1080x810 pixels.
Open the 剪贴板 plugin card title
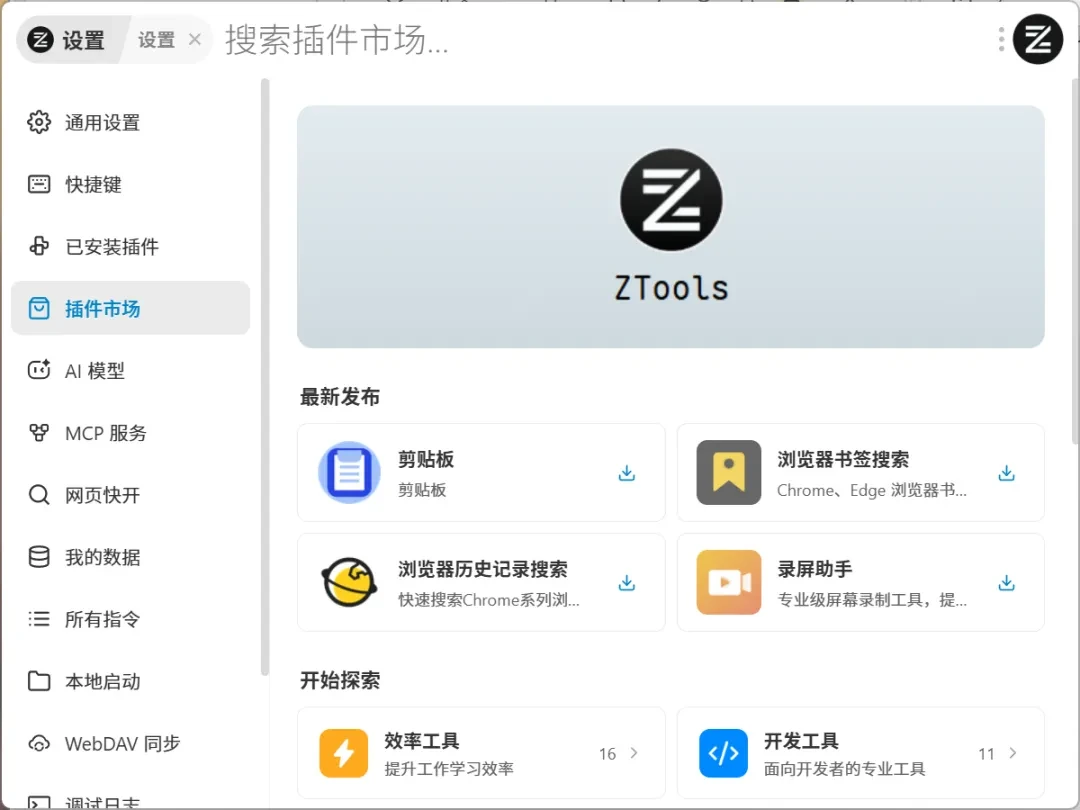point(426,459)
